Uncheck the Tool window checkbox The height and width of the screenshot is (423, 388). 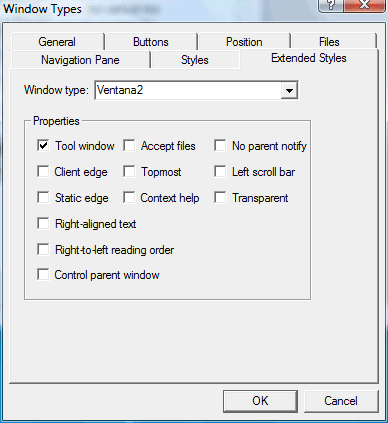point(43,146)
